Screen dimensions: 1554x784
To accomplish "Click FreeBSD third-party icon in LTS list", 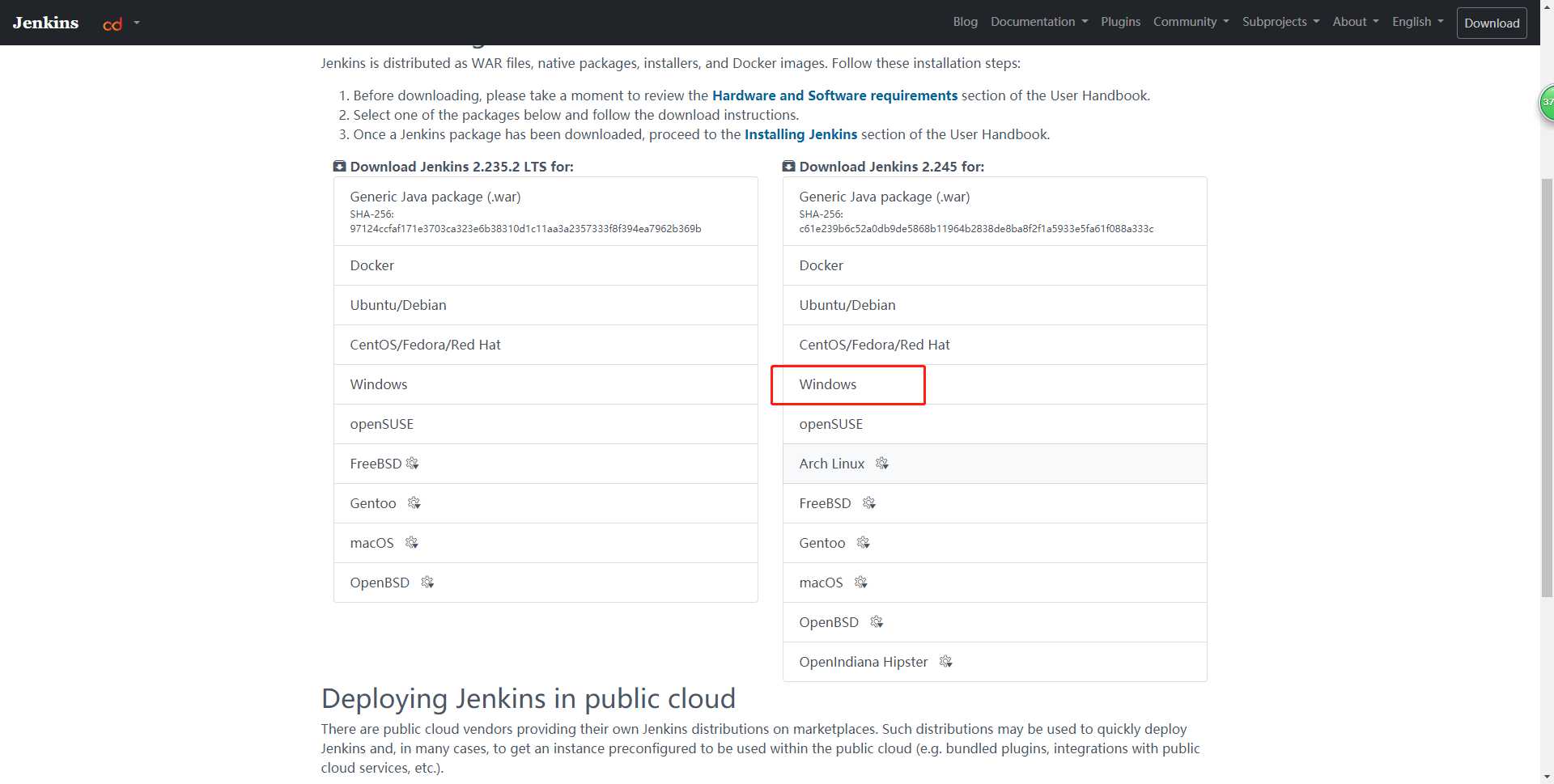I will click(413, 464).
